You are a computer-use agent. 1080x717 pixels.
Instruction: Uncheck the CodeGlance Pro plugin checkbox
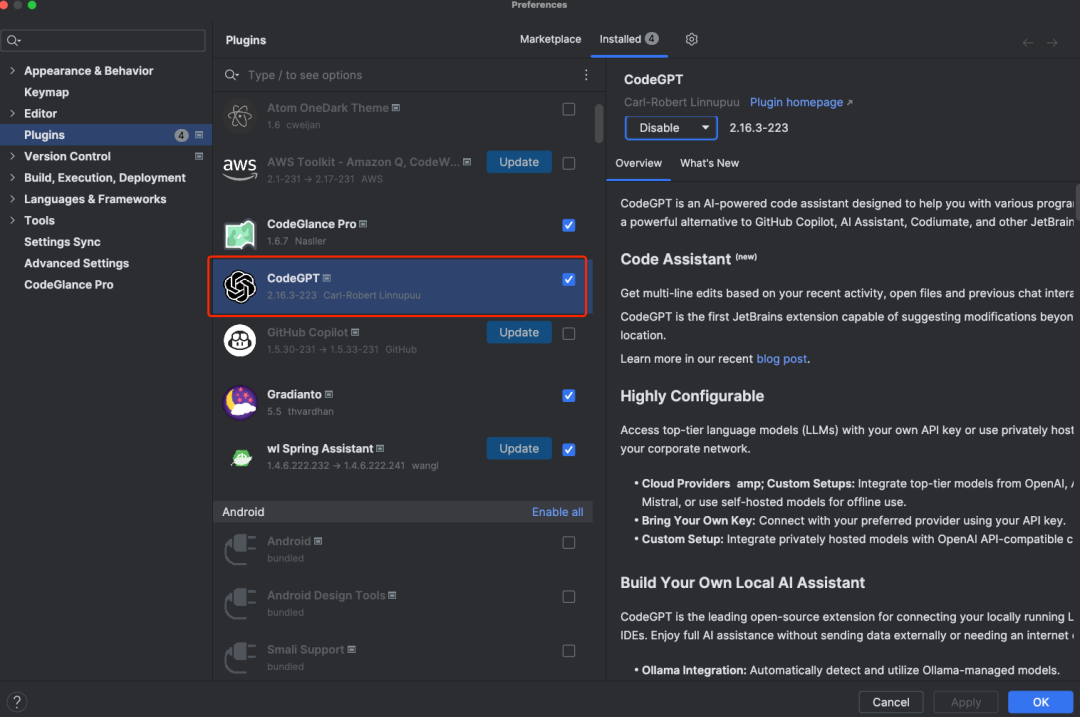[568, 225]
